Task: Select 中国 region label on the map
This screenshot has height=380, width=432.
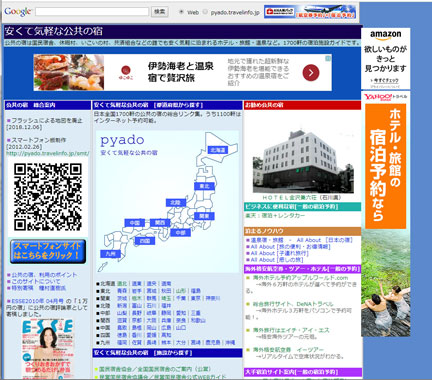Action: 135,223
